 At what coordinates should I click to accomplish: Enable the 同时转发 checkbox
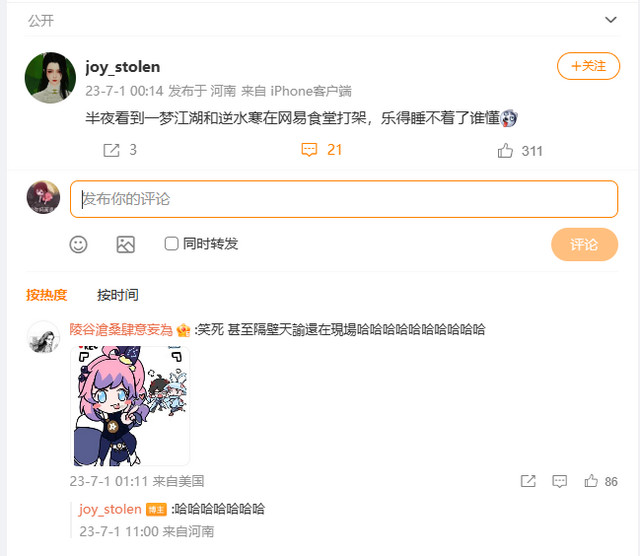coord(171,244)
